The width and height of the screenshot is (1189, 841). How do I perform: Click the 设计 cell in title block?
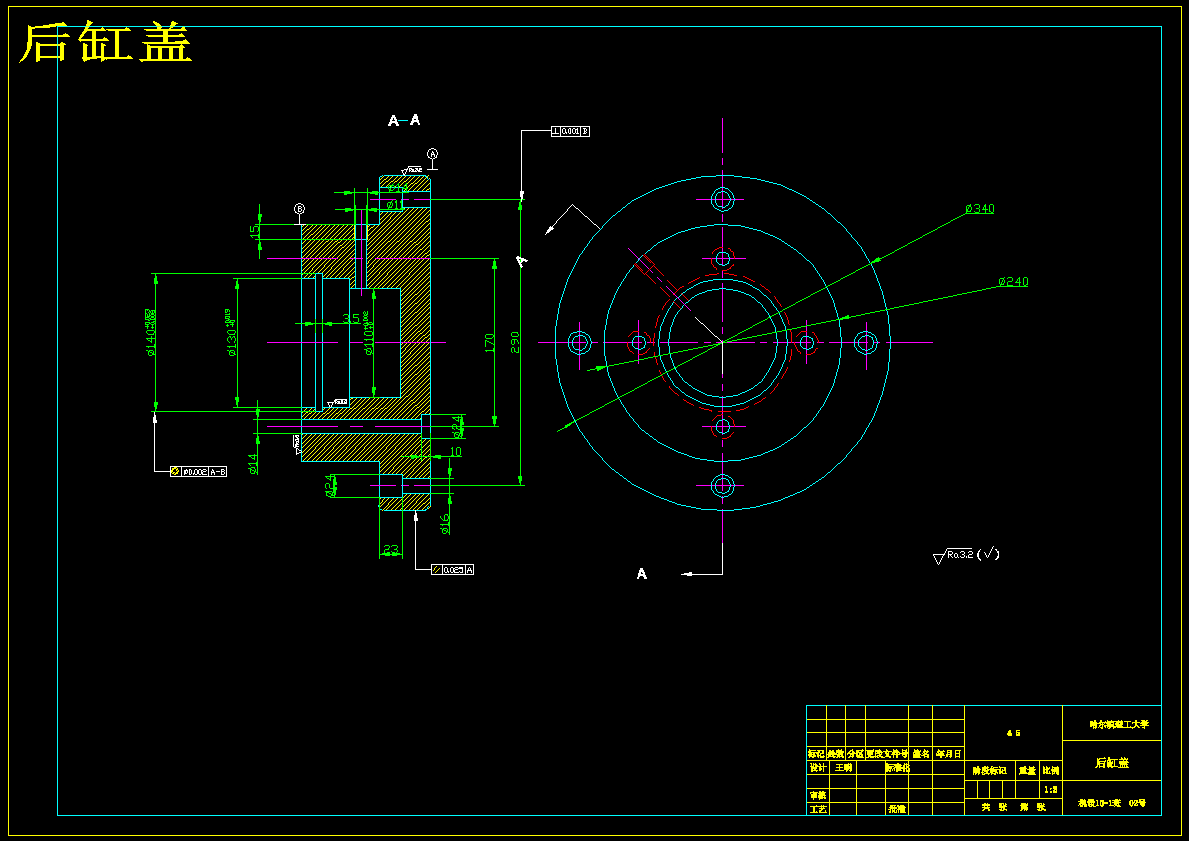point(817,767)
